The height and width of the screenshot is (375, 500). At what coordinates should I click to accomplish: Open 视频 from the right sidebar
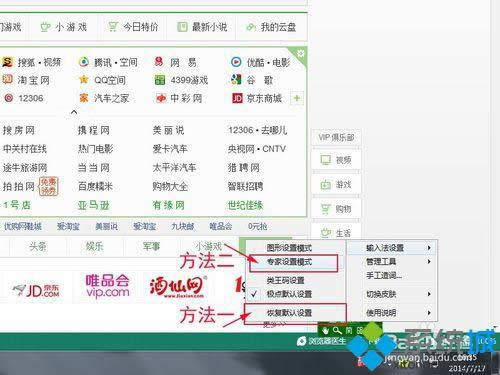[336, 160]
